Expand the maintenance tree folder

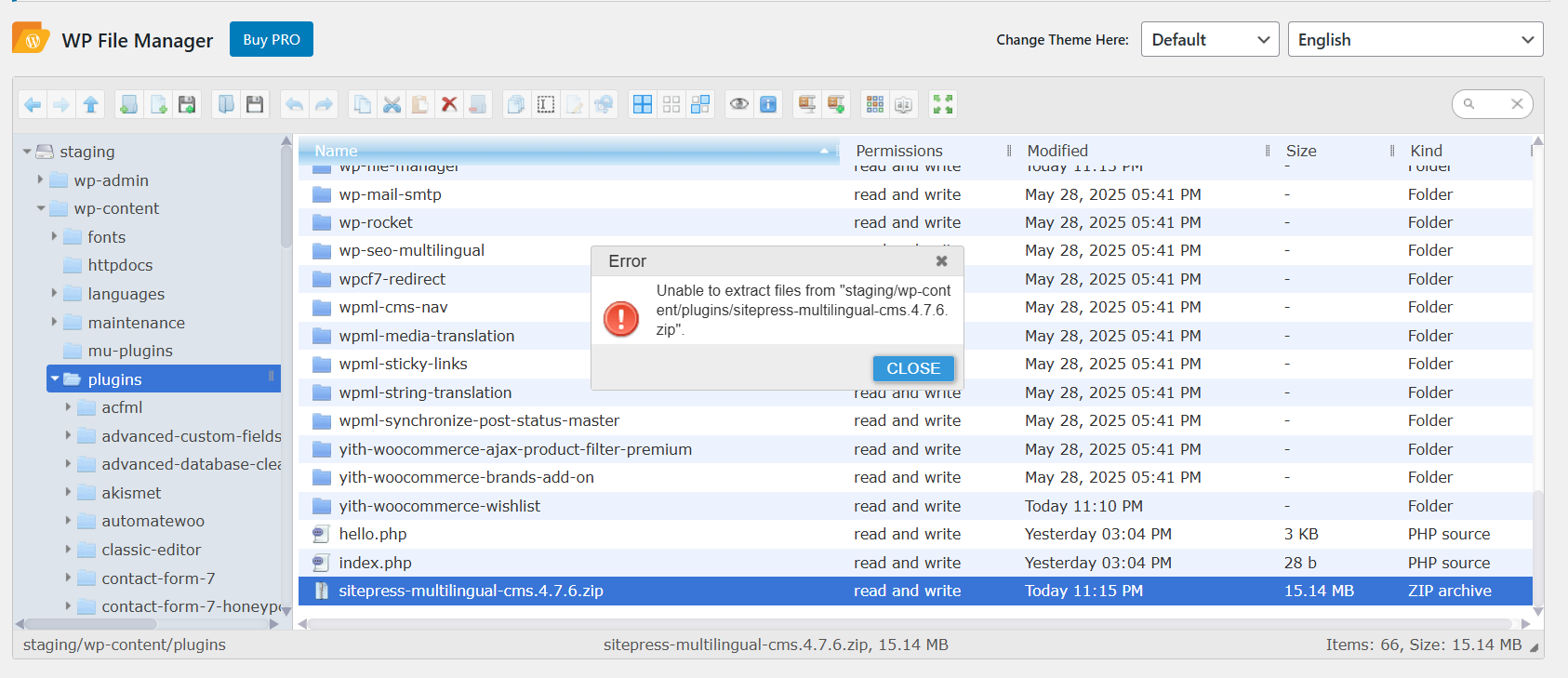click(55, 322)
